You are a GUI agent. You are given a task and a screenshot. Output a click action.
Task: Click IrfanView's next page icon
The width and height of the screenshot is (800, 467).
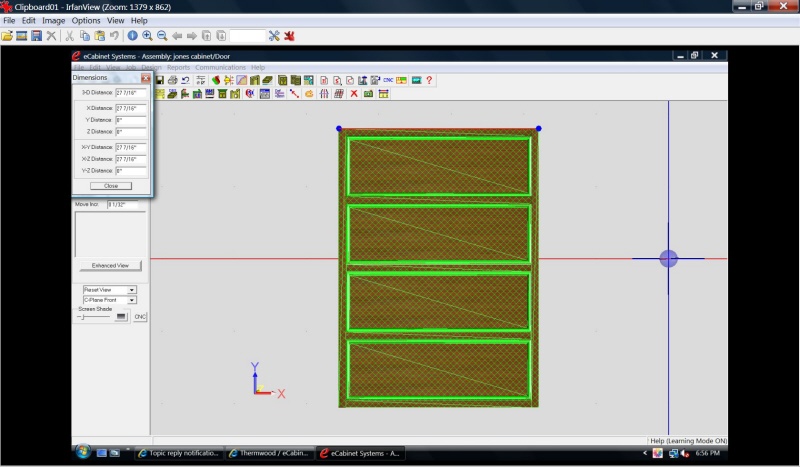pyautogui.click(x=221, y=36)
